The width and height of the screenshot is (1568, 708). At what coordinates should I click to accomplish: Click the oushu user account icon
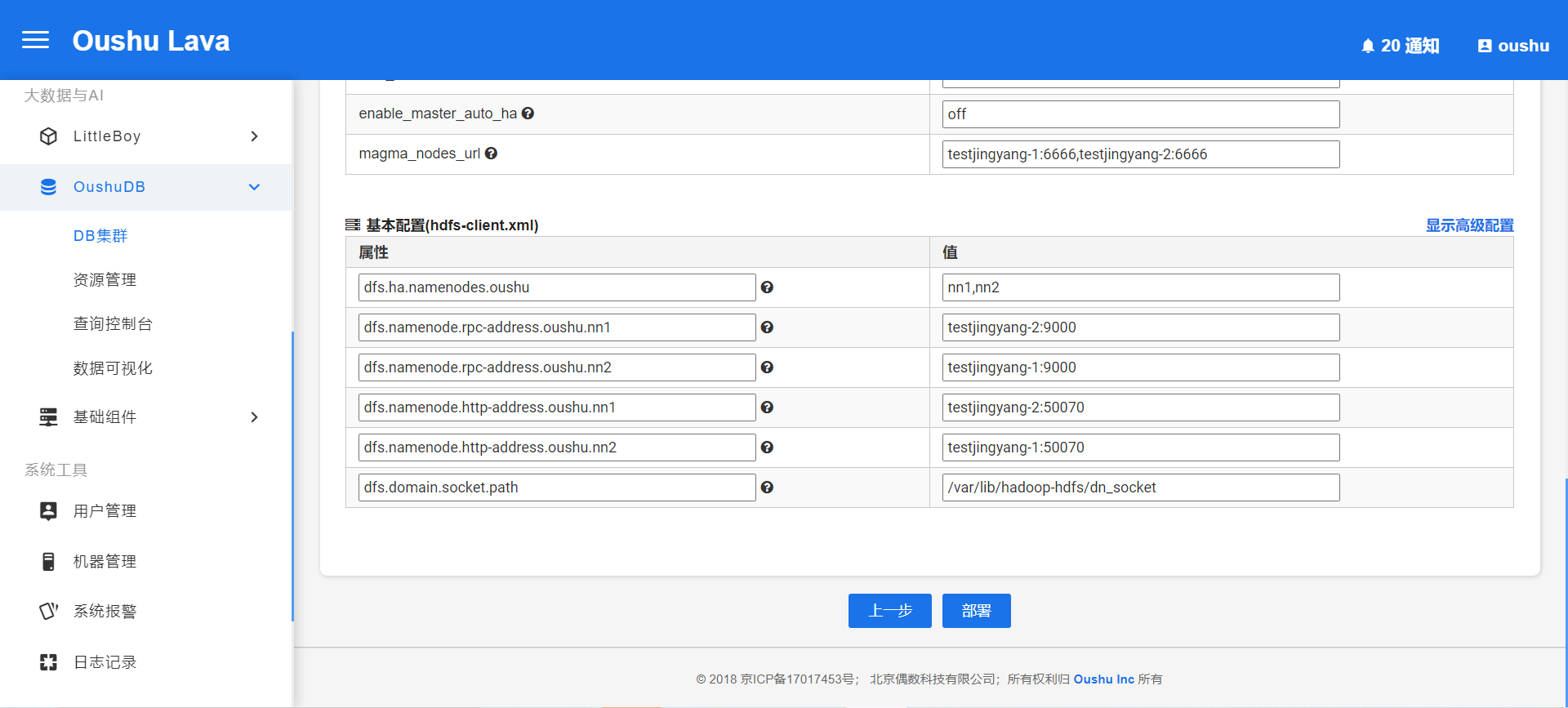1485,47
